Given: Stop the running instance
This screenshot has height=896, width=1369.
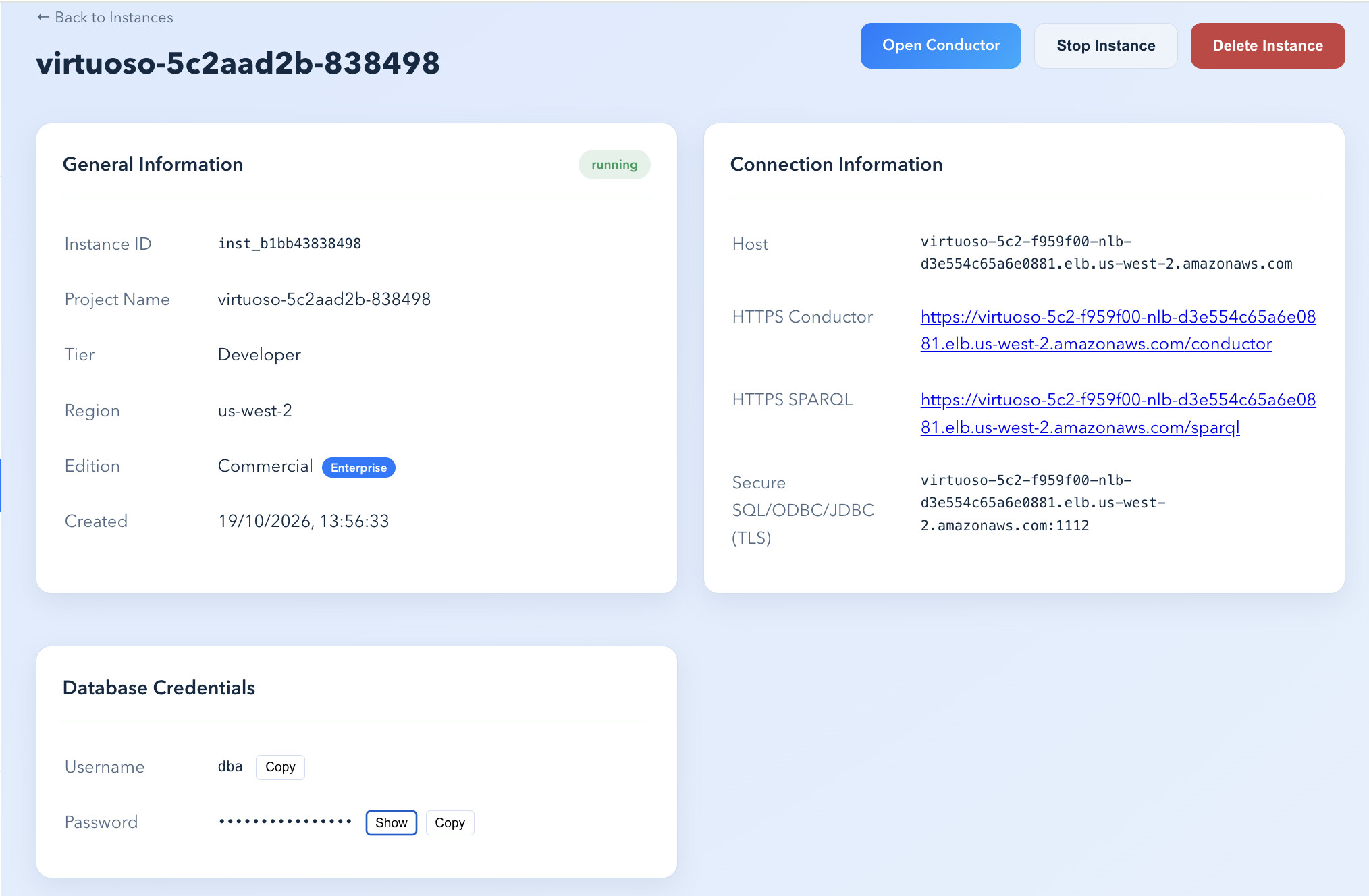Looking at the screenshot, I should point(1106,45).
